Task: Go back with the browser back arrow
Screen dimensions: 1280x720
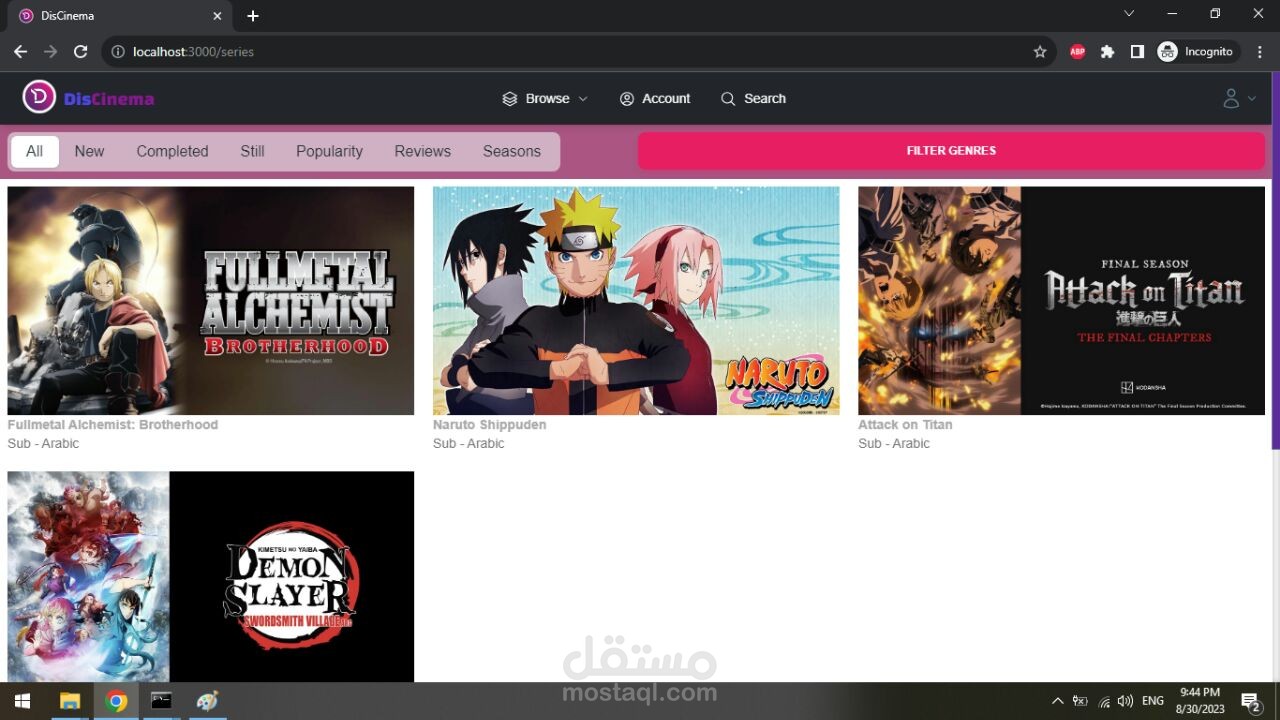Action: click(x=20, y=51)
